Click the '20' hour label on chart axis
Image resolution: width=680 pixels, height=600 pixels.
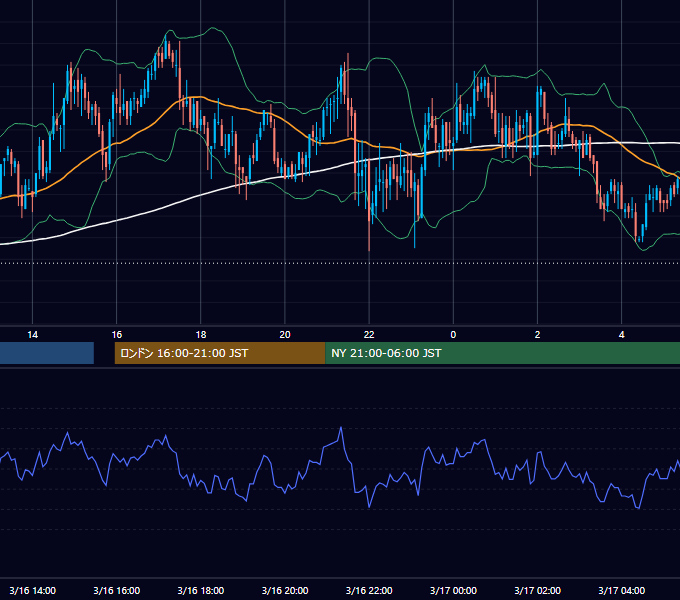click(285, 335)
